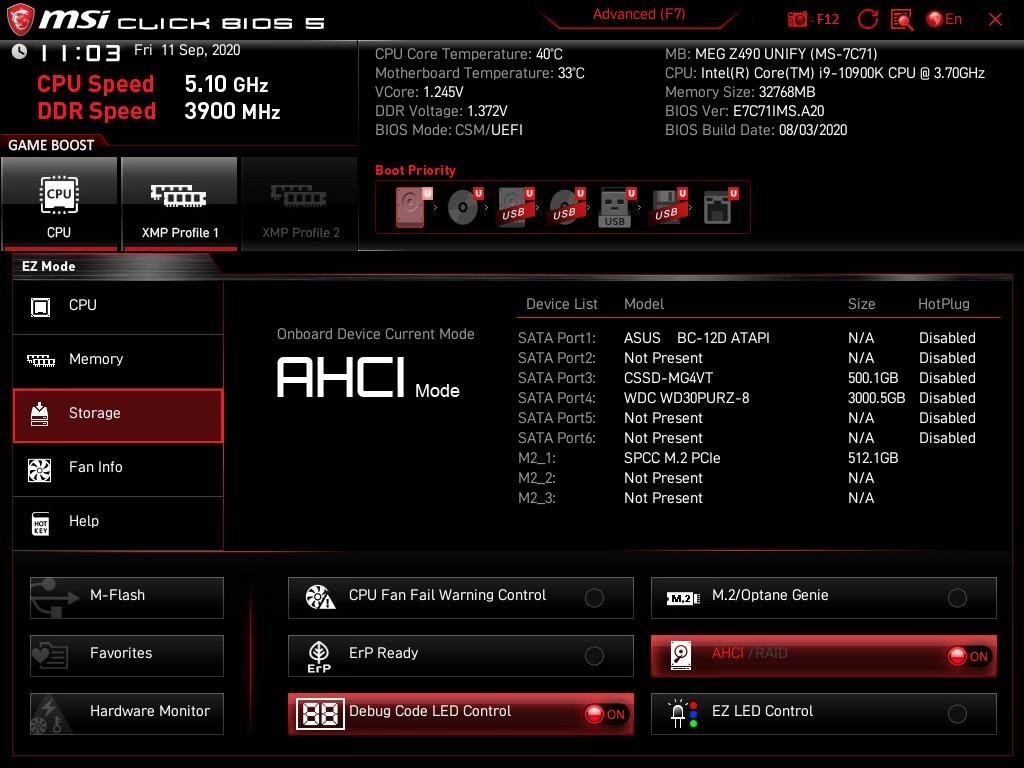Click the M2_3 Not Present entry
Screen dimensions: 1024x768
[663, 498]
